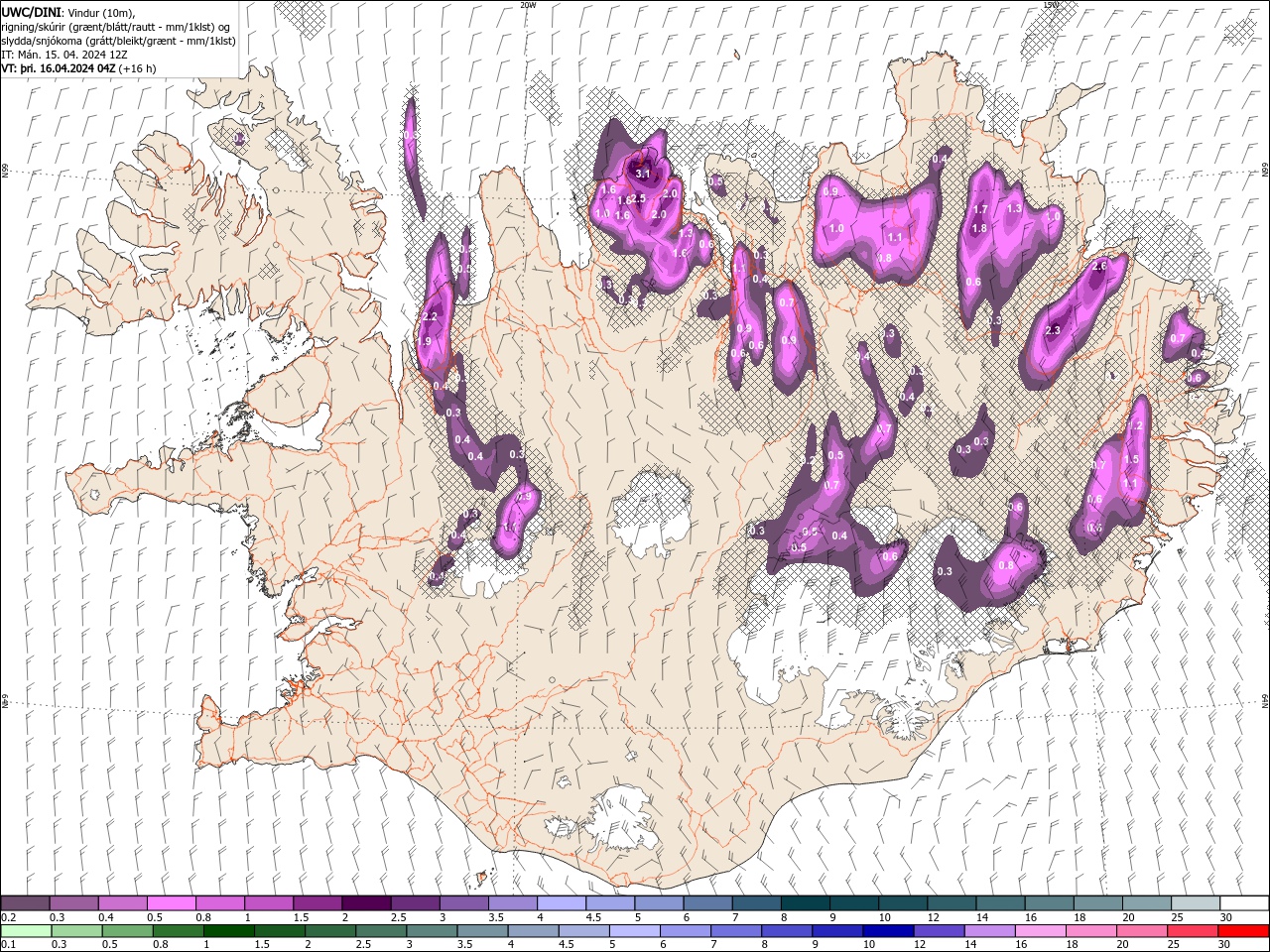Select the snow legend swatch between 0.2 and 0.3

[25, 903]
